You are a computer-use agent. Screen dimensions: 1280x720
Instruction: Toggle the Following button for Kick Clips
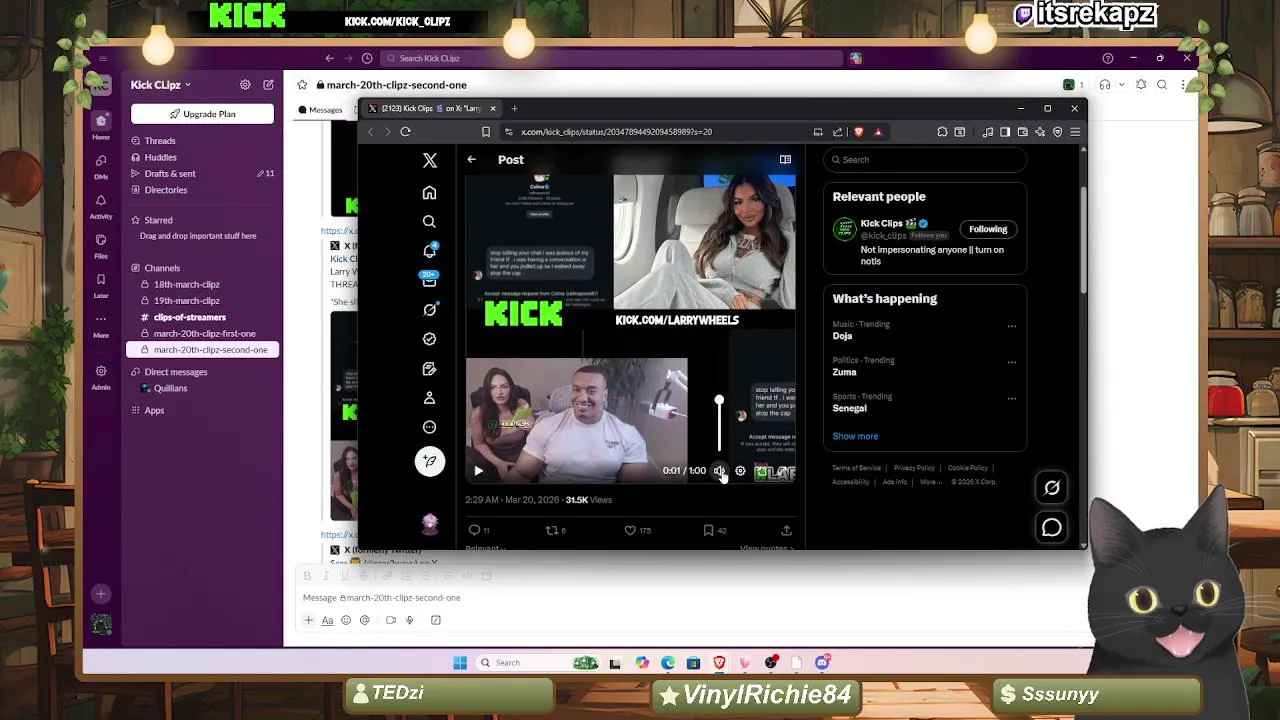[988, 229]
